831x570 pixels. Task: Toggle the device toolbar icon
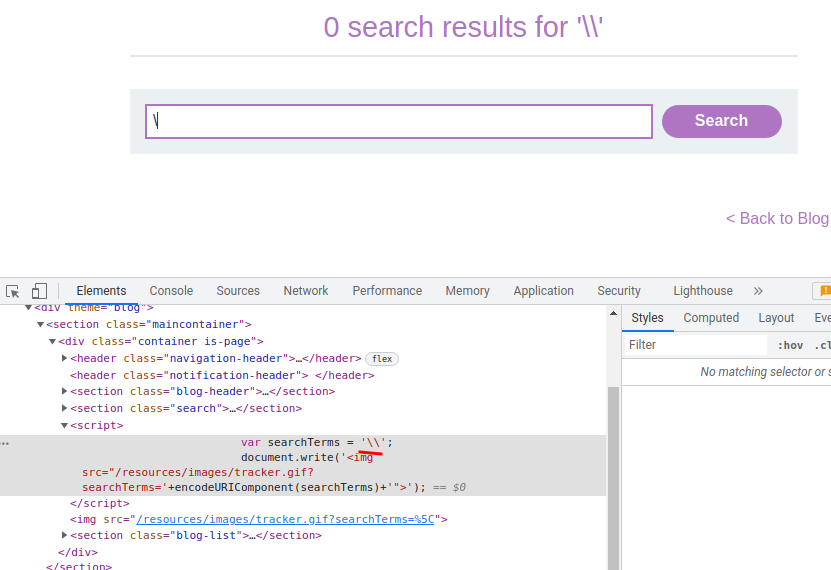39,291
